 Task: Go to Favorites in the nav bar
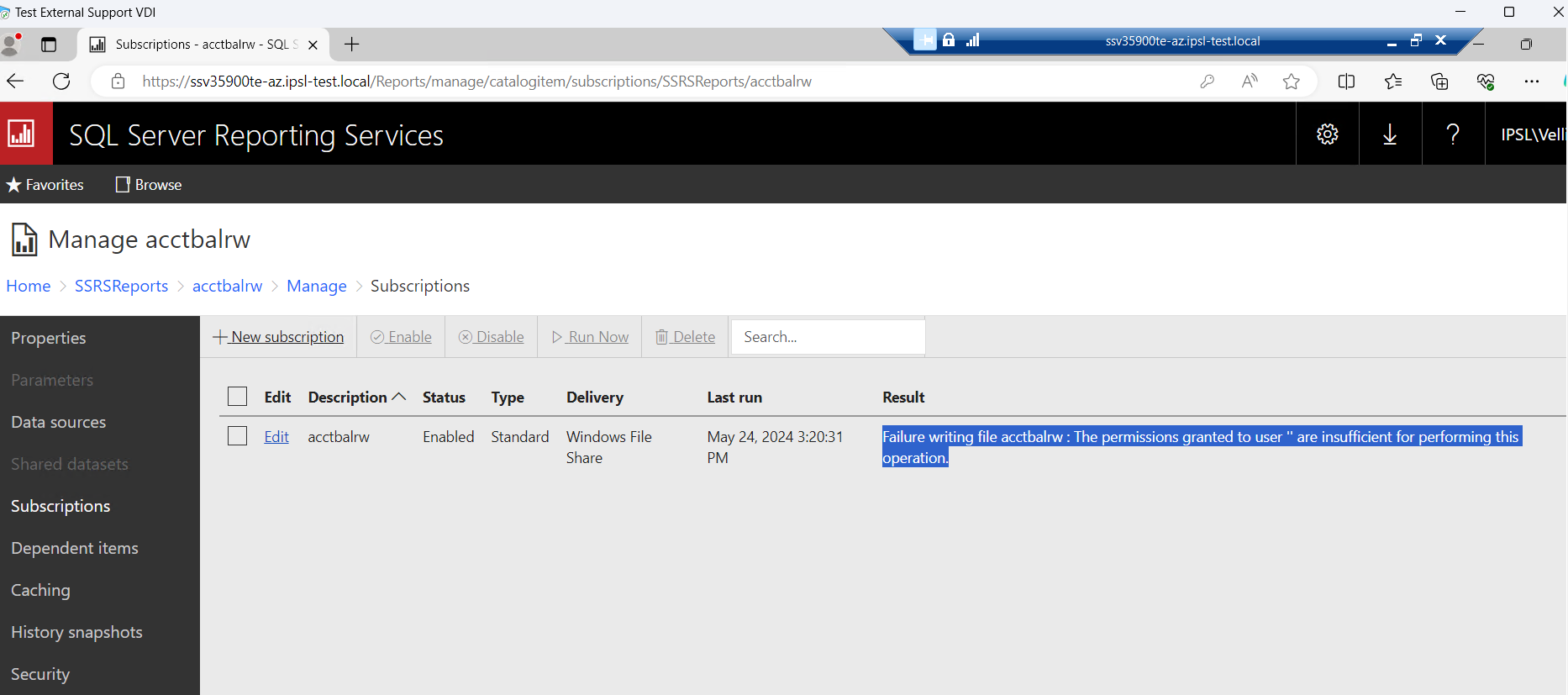[45, 185]
